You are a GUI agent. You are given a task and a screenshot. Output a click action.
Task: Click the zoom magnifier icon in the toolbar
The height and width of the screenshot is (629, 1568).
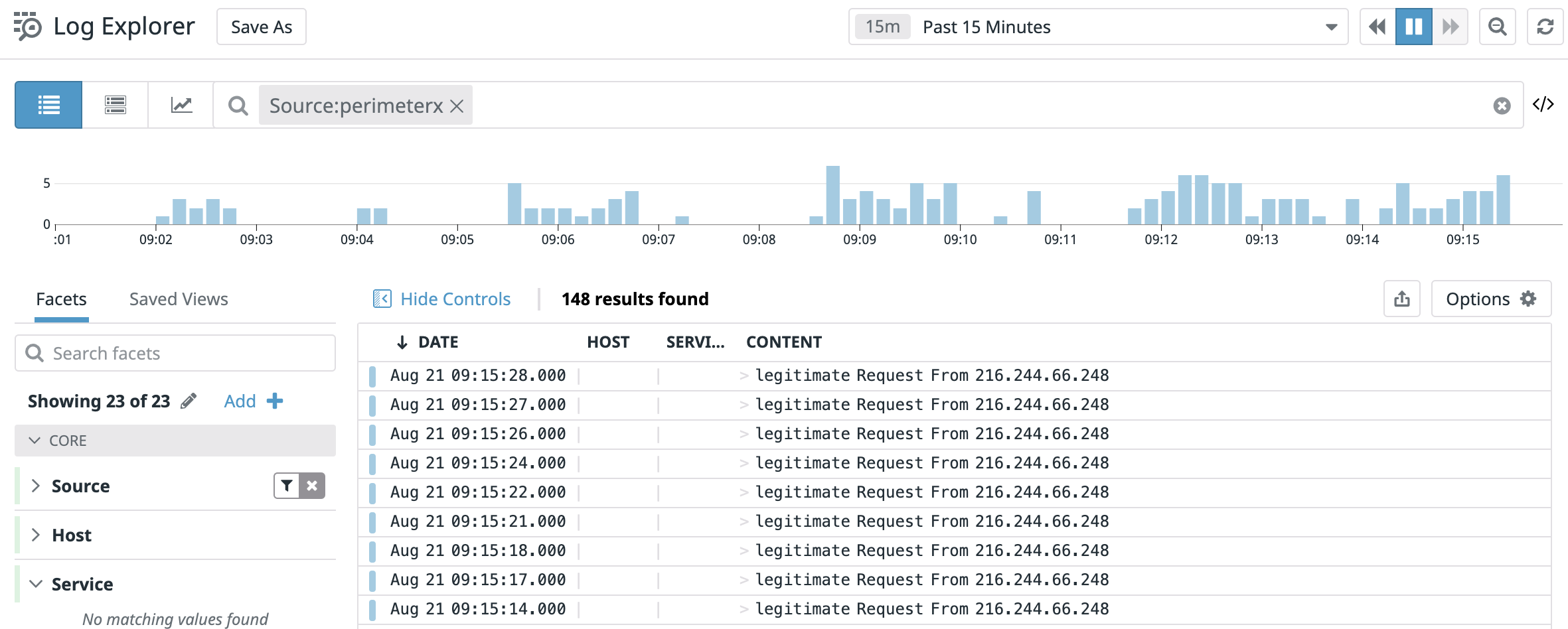1498,27
